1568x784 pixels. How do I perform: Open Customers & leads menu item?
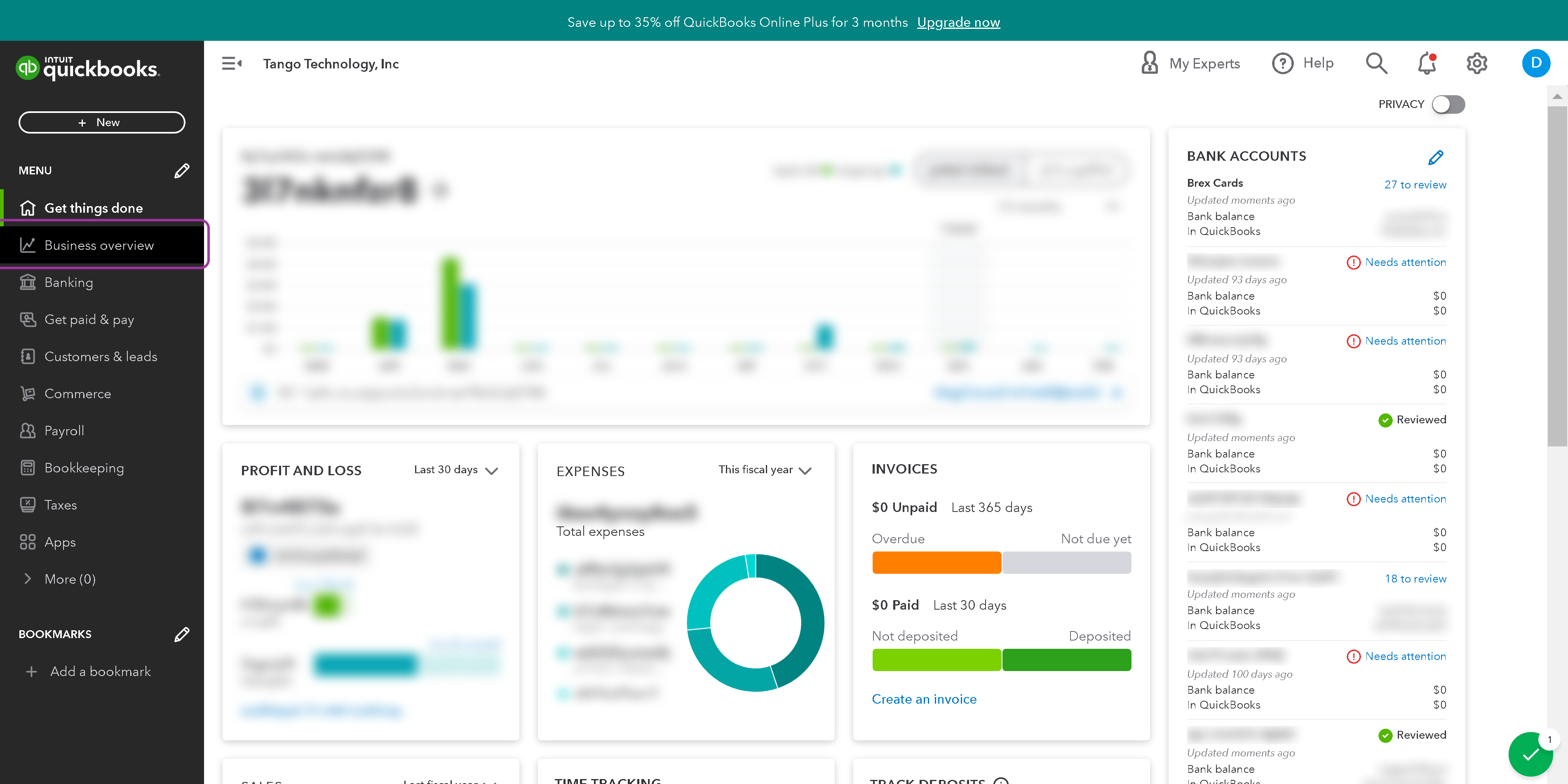(102, 356)
